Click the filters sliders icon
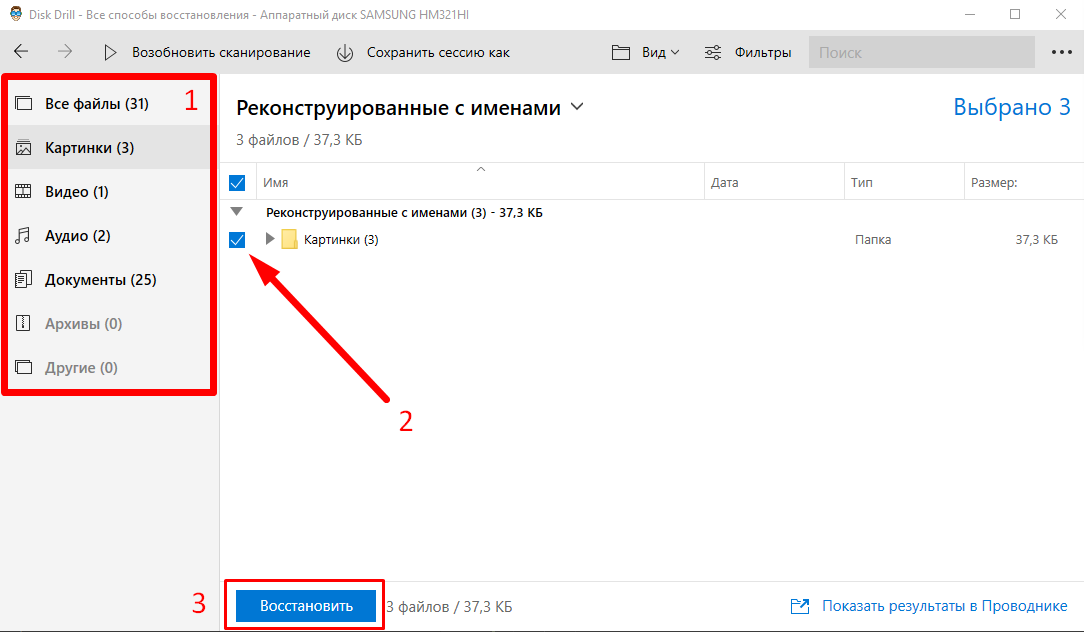Image resolution: width=1084 pixels, height=632 pixels. coord(714,52)
